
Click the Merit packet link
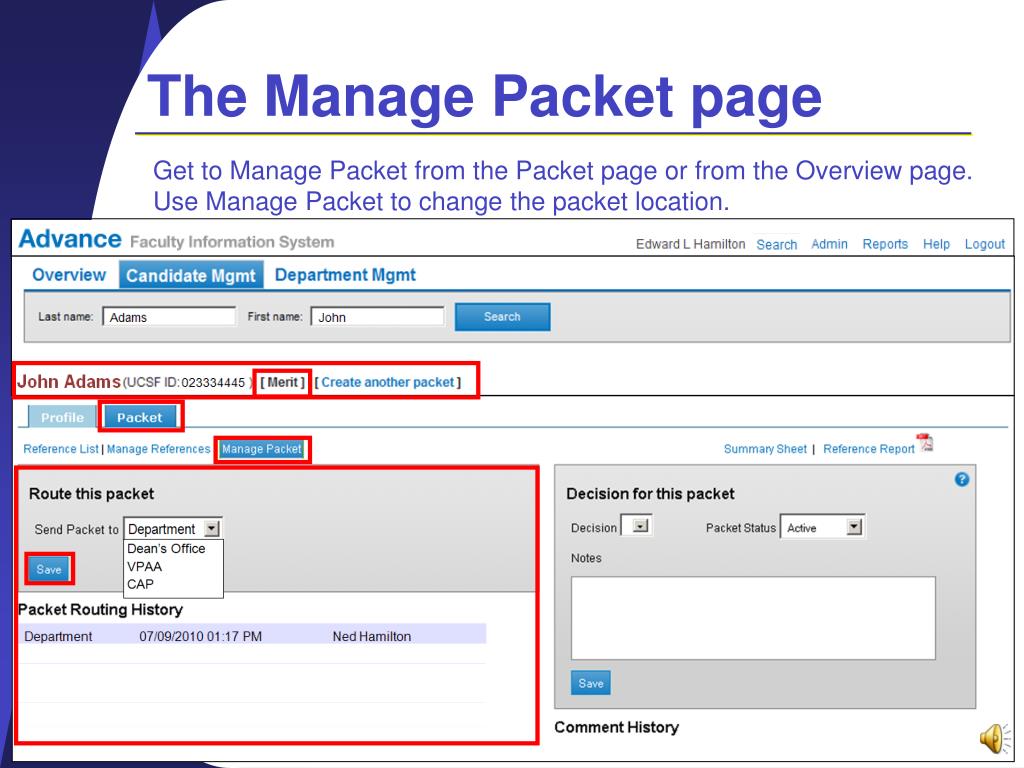(282, 383)
